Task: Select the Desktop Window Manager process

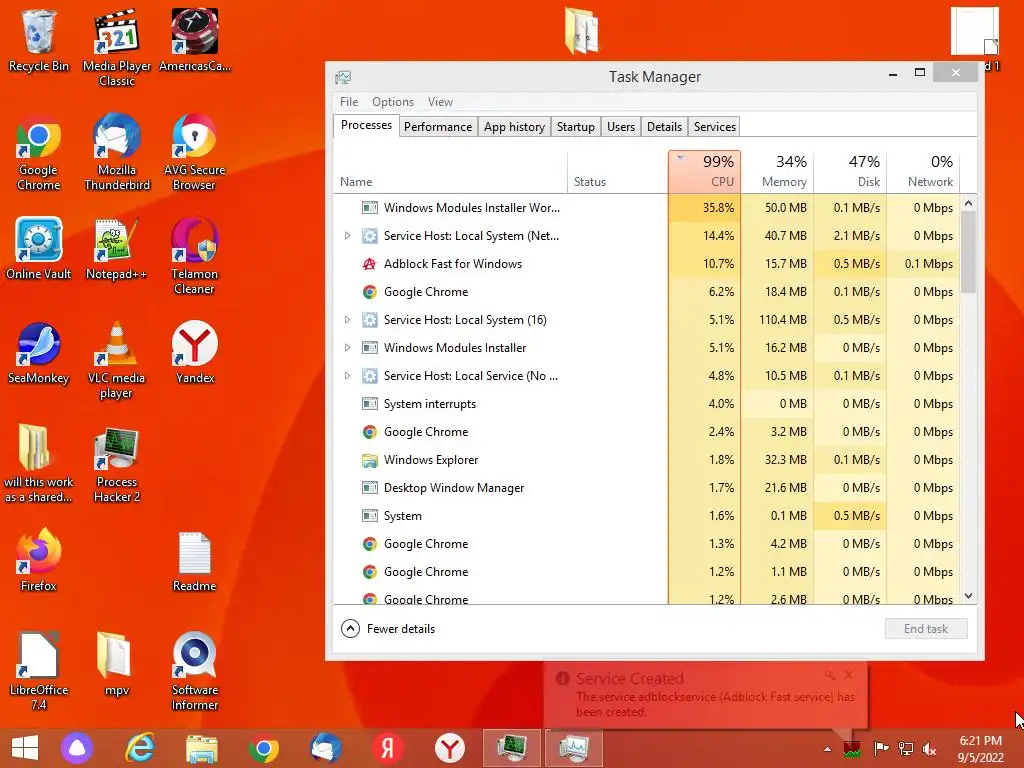Action: (647, 488)
